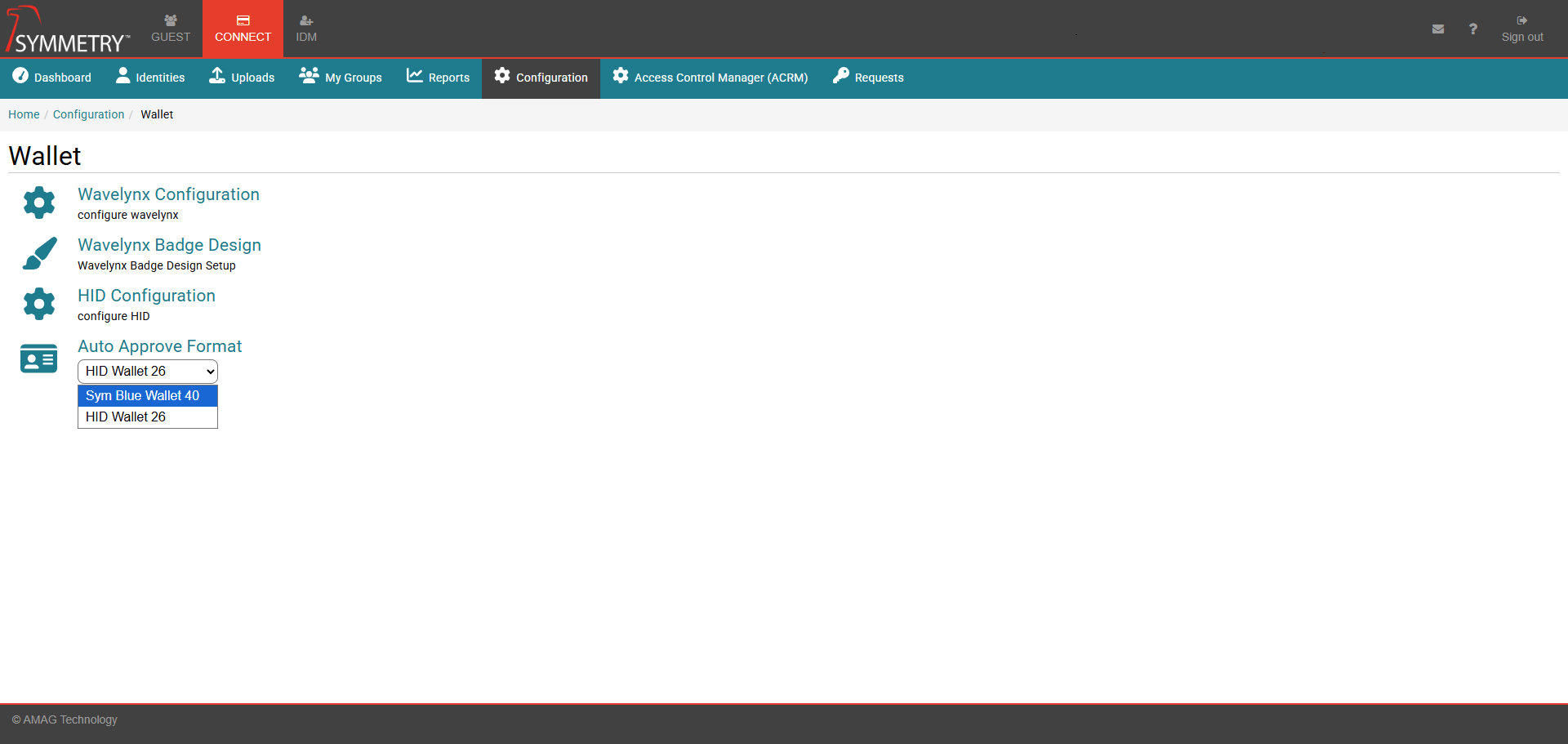Click Configuration gear icon in nav bar
The width and height of the screenshot is (1568, 744).
tap(502, 75)
